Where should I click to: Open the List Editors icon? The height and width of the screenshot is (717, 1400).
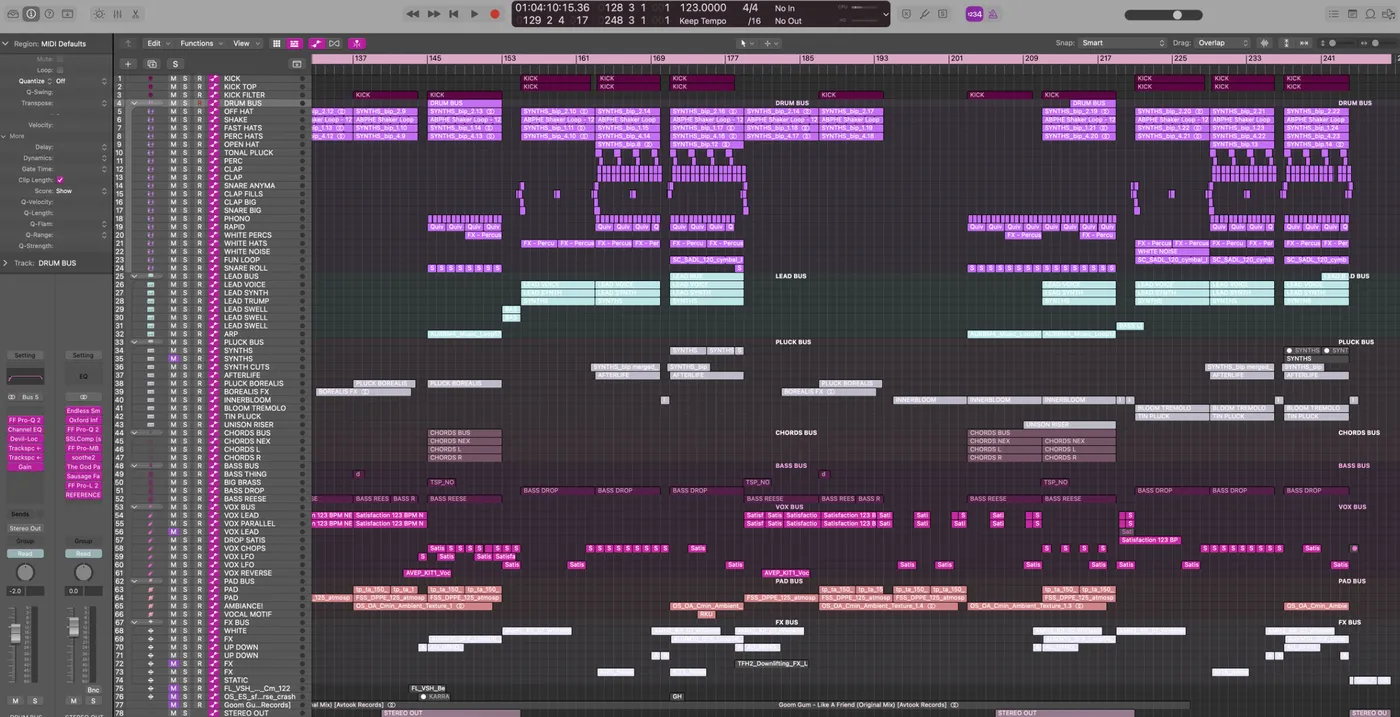point(1333,14)
